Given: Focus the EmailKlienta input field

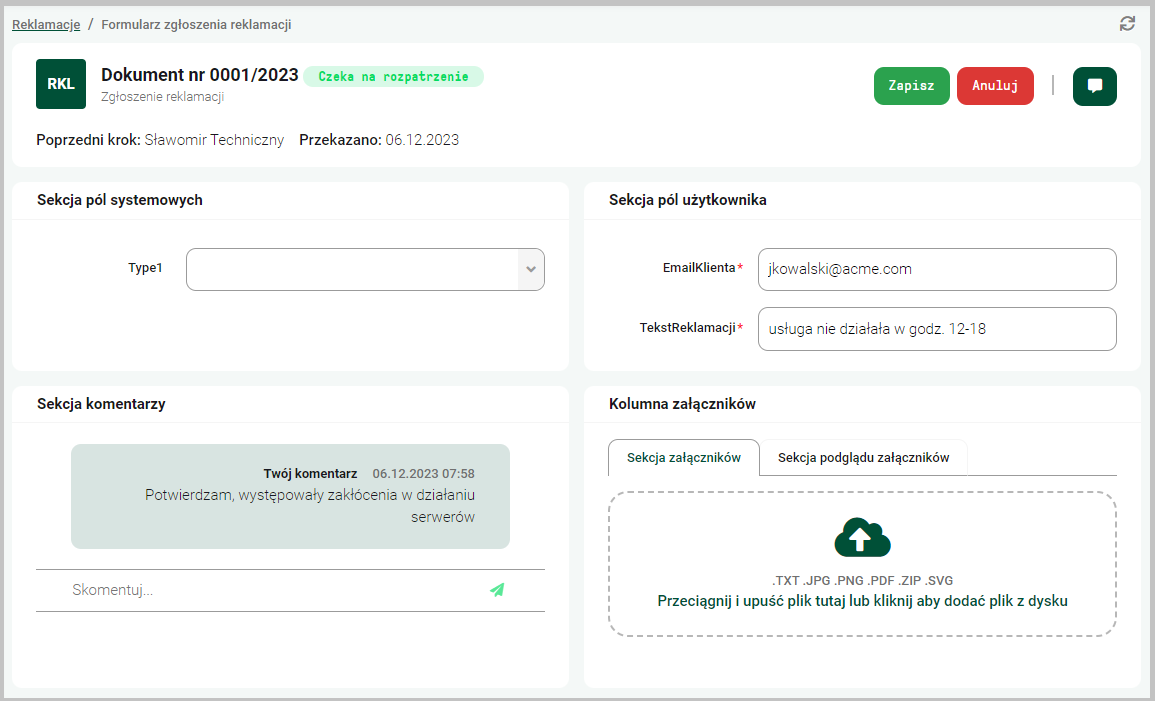Looking at the screenshot, I should [x=936, y=269].
